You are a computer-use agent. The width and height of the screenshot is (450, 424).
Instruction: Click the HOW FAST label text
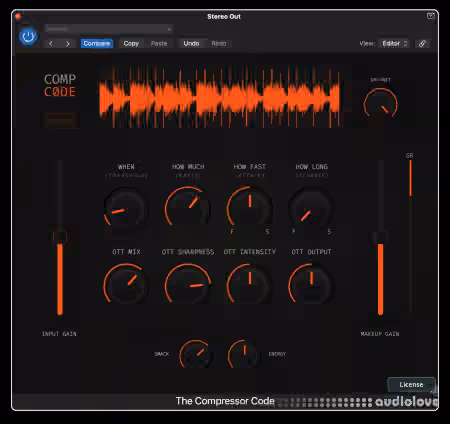(249, 167)
